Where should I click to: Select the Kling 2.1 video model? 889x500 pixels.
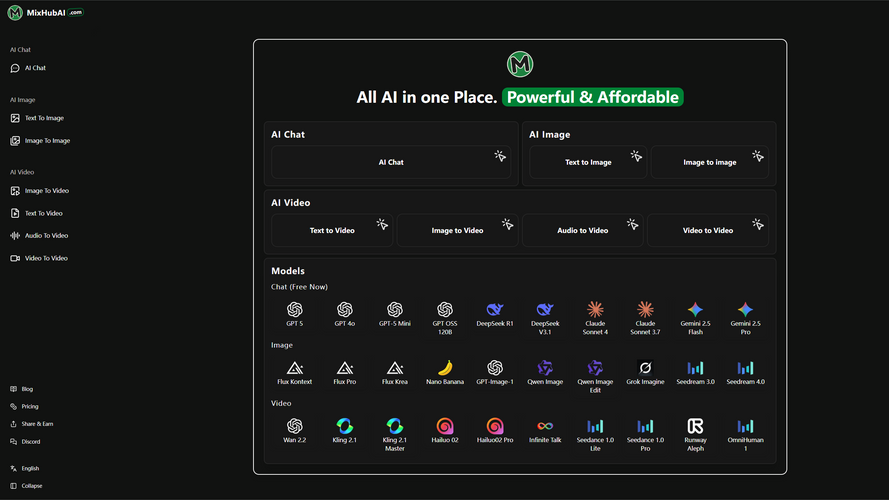(x=345, y=431)
